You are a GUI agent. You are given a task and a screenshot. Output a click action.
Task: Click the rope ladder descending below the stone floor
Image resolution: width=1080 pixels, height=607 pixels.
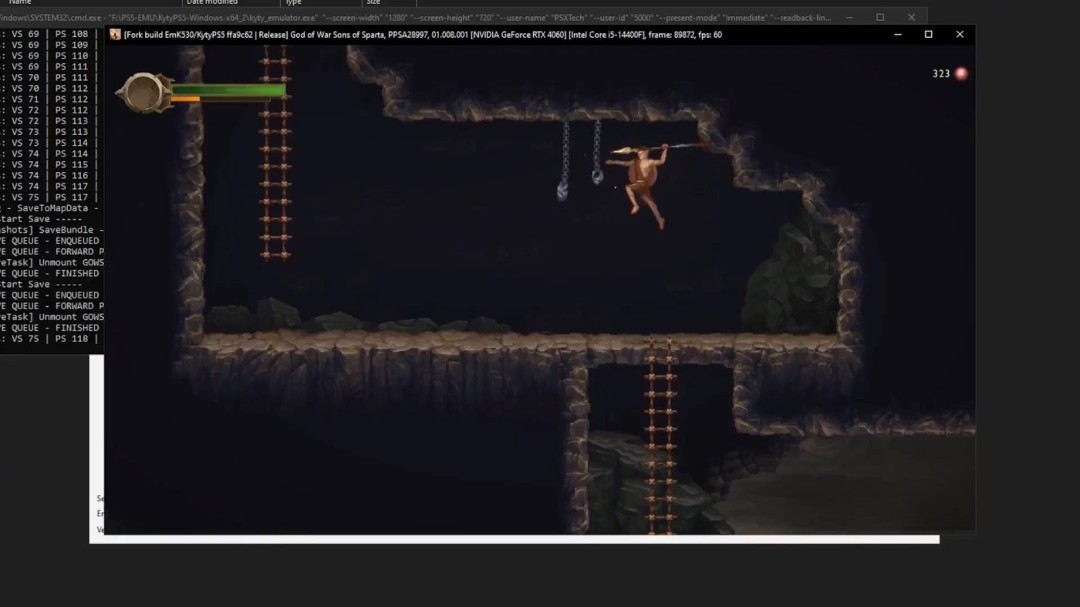click(660, 436)
